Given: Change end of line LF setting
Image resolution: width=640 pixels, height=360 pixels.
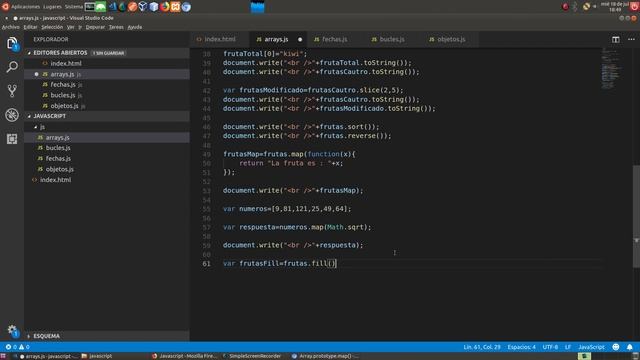Looking at the screenshot, I should click(x=568, y=347).
